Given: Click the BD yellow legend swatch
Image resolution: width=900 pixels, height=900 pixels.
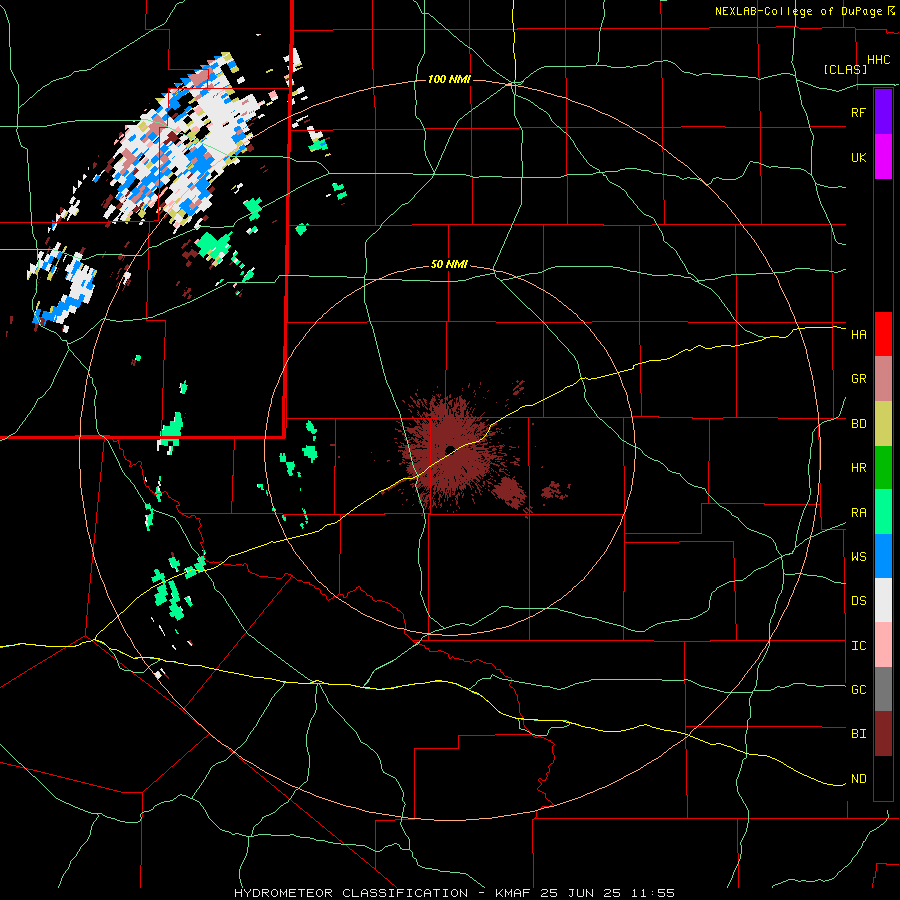Looking at the screenshot, I should pyautogui.click(x=883, y=424).
